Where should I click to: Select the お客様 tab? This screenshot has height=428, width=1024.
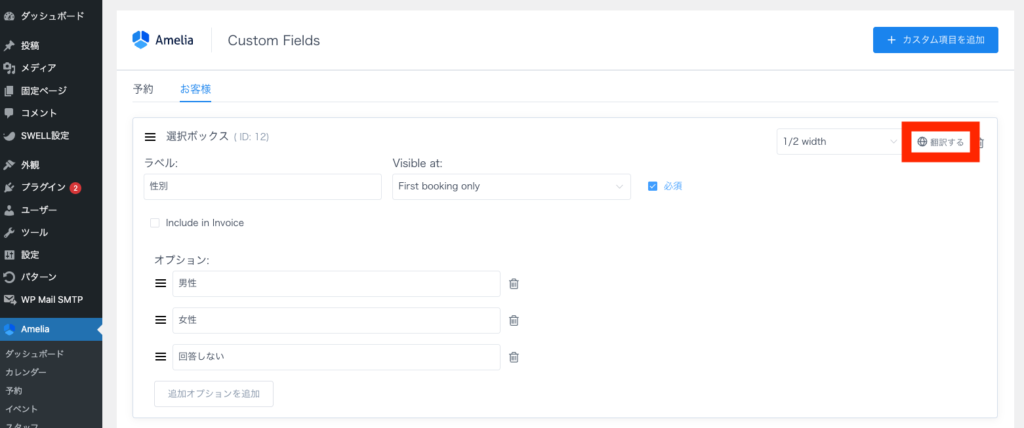click(x=195, y=89)
